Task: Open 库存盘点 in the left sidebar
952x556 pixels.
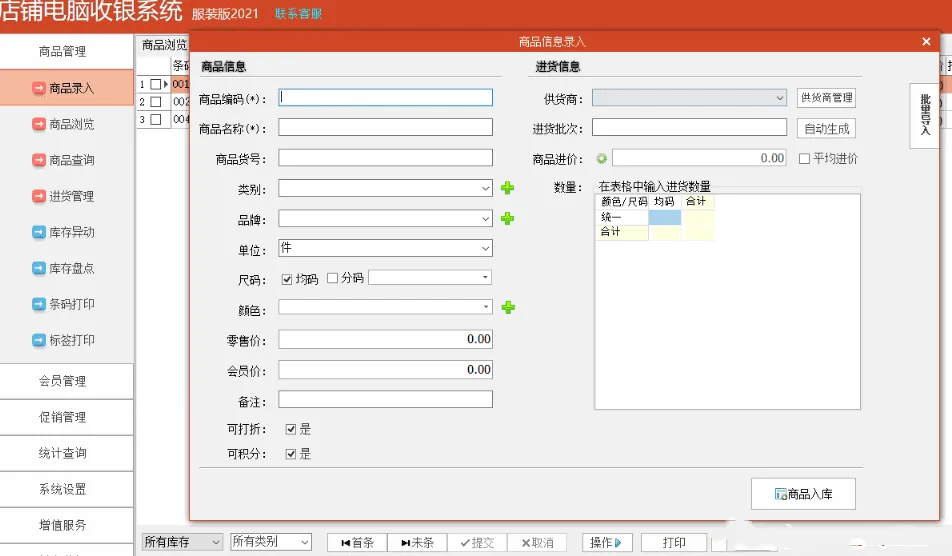Action: pos(67,268)
